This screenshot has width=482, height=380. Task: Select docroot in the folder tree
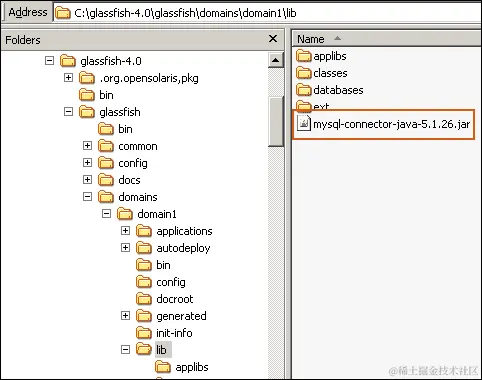[x=175, y=299]
